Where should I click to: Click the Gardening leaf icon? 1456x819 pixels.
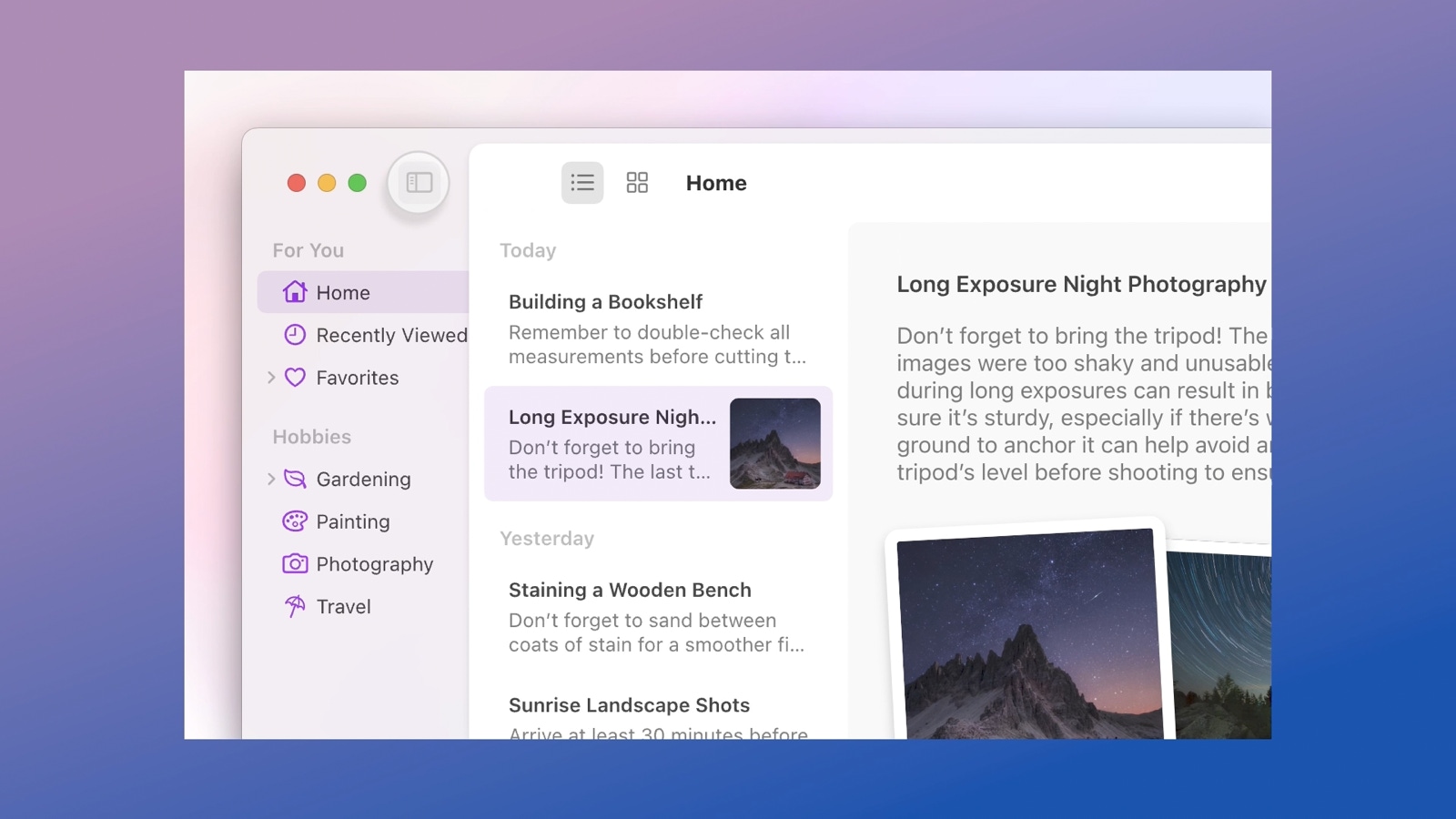pos(295,479)
